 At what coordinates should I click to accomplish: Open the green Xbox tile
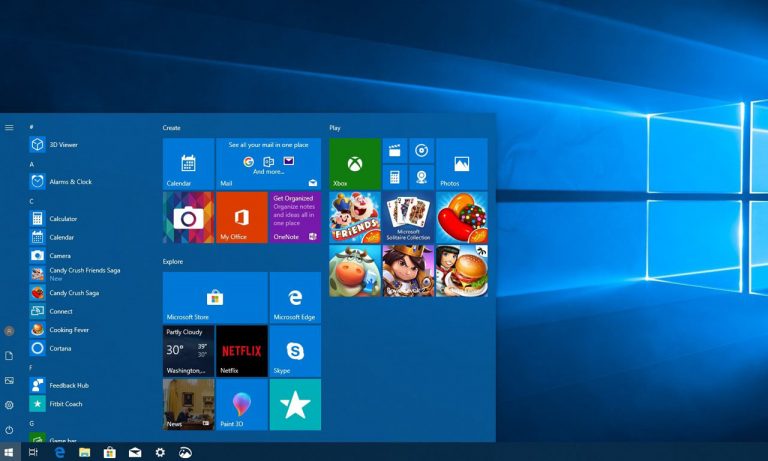pyautogui.click(x=355, y=164)
